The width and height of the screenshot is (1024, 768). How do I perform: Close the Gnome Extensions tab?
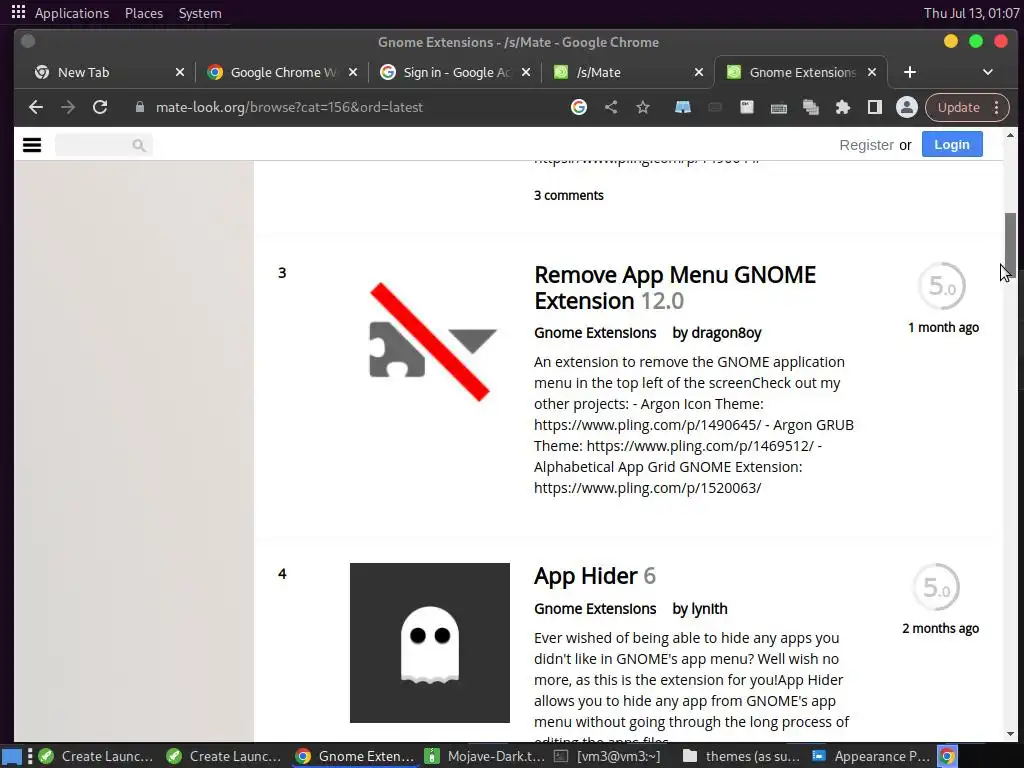(872, 72)
